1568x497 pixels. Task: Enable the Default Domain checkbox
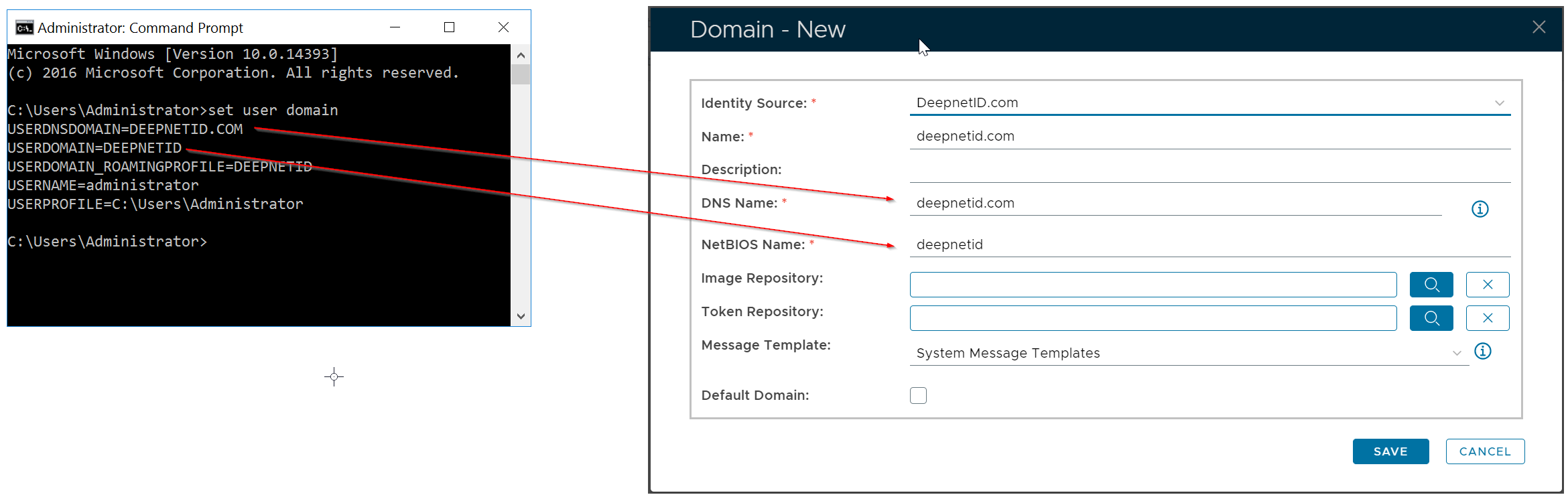coord(918,395)
